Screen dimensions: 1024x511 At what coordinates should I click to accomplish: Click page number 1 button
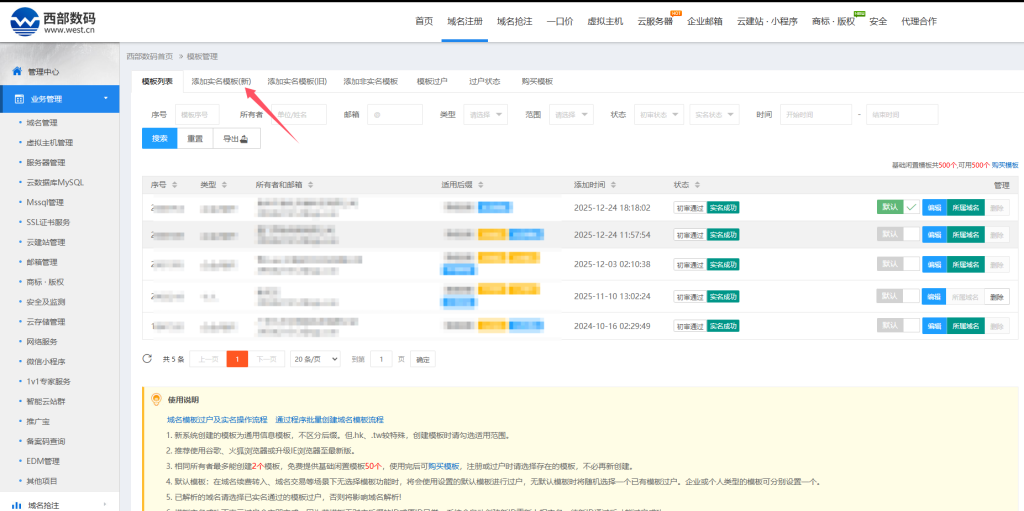click(x=238, y=359)
